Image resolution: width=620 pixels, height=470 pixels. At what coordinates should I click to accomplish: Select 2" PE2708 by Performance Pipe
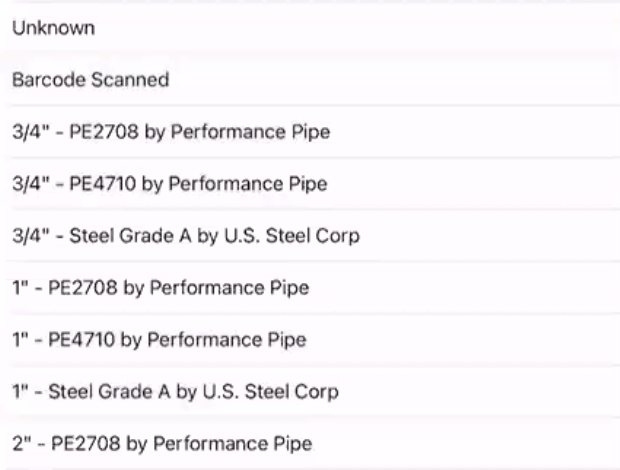point(162,443)
